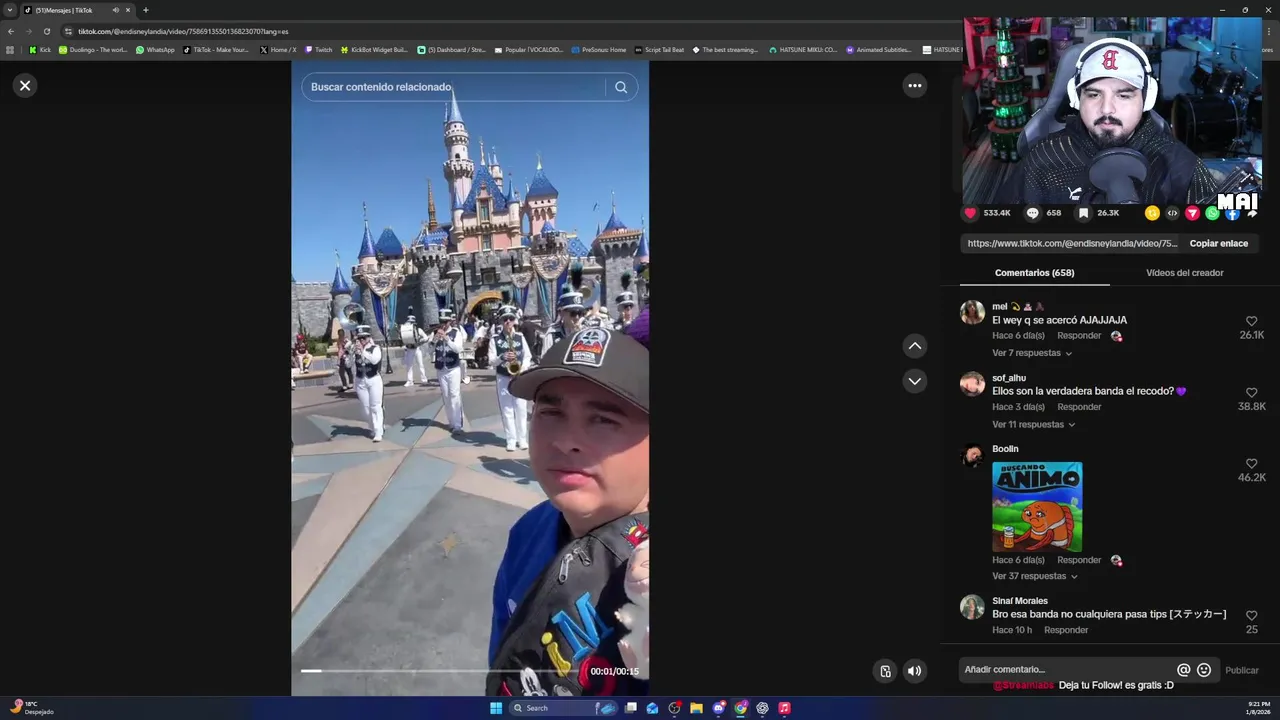This screenshot has width=1280, height=720.
Task: Share the video via WhatsApp icon
Action: [1212, 213]
